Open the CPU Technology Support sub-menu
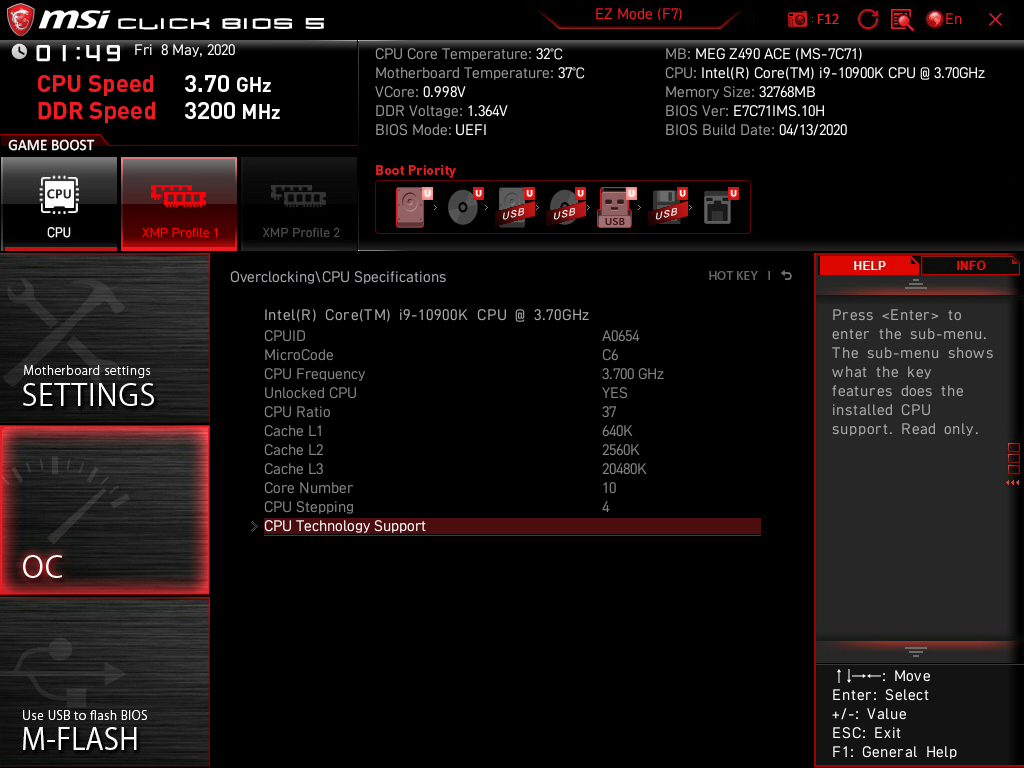Viewport: 1024px width, 768px height. pos(512,526)
